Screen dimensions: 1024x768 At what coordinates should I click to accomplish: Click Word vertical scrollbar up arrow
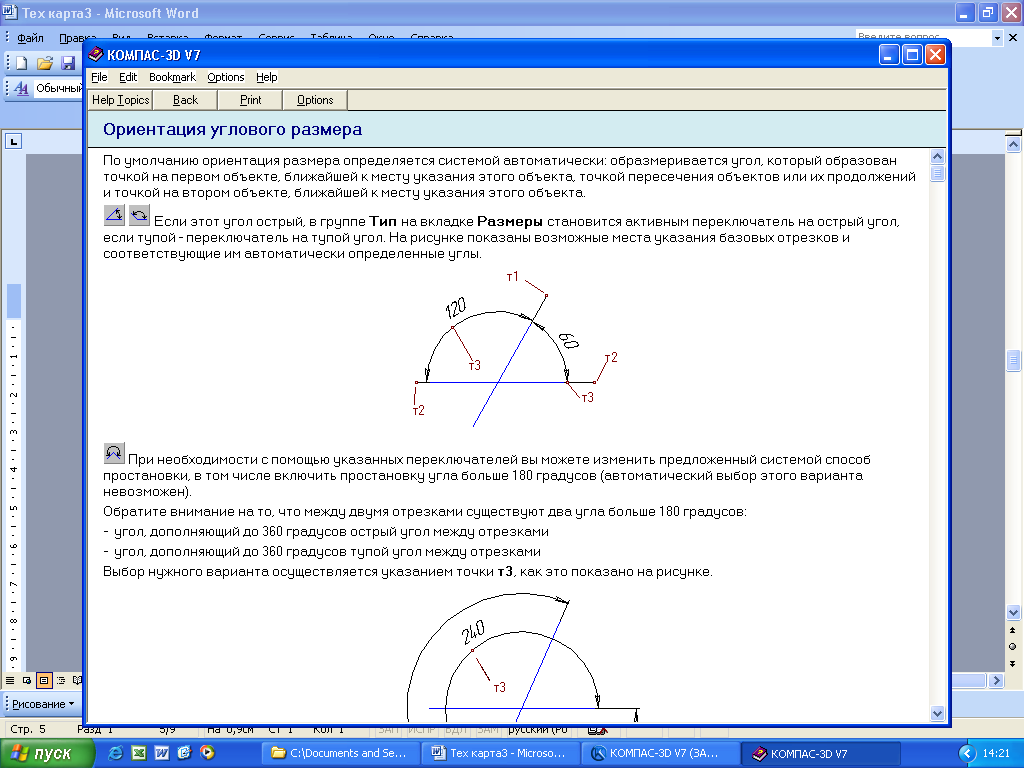coord(1013,145)
